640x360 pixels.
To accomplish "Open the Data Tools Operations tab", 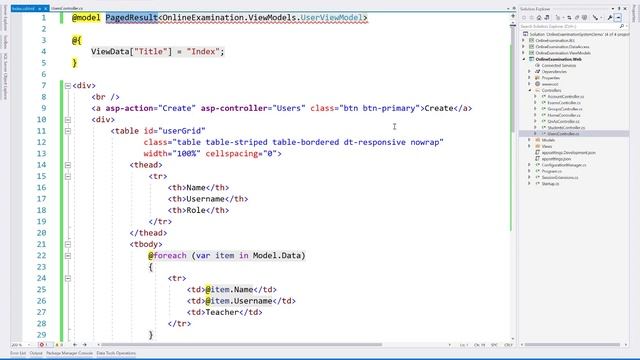I will point(116,353).
